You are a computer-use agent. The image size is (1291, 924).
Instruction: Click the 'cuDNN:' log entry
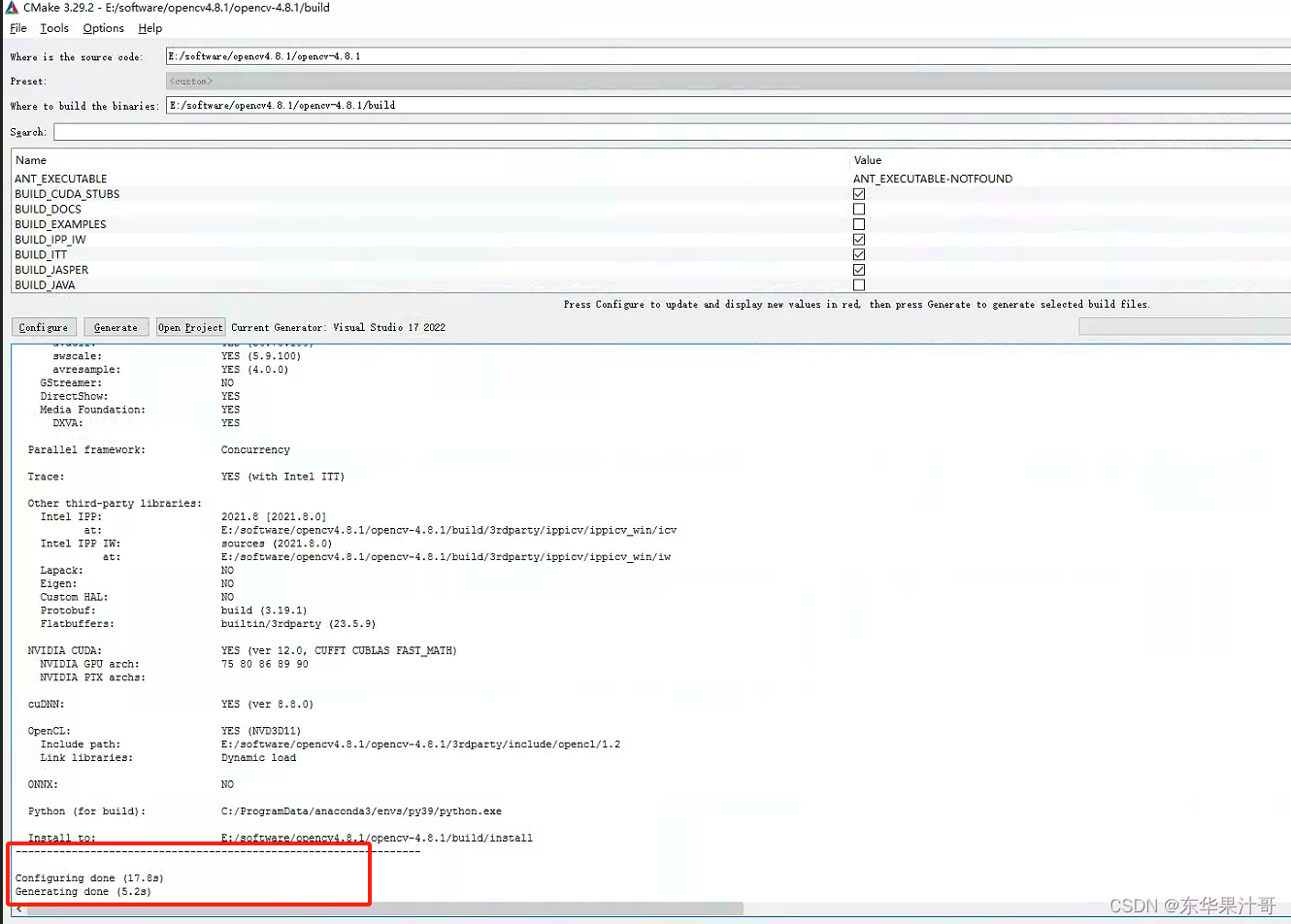(x=46, y=704)
